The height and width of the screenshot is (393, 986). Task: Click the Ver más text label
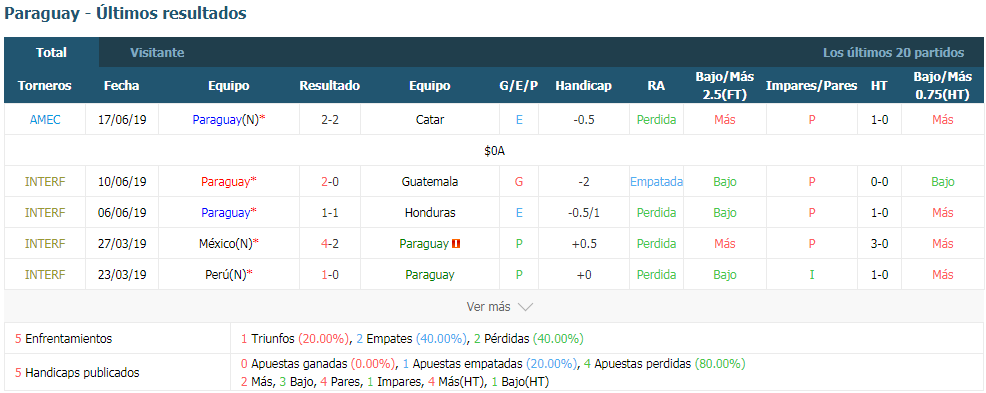click(x=489, y=307)
